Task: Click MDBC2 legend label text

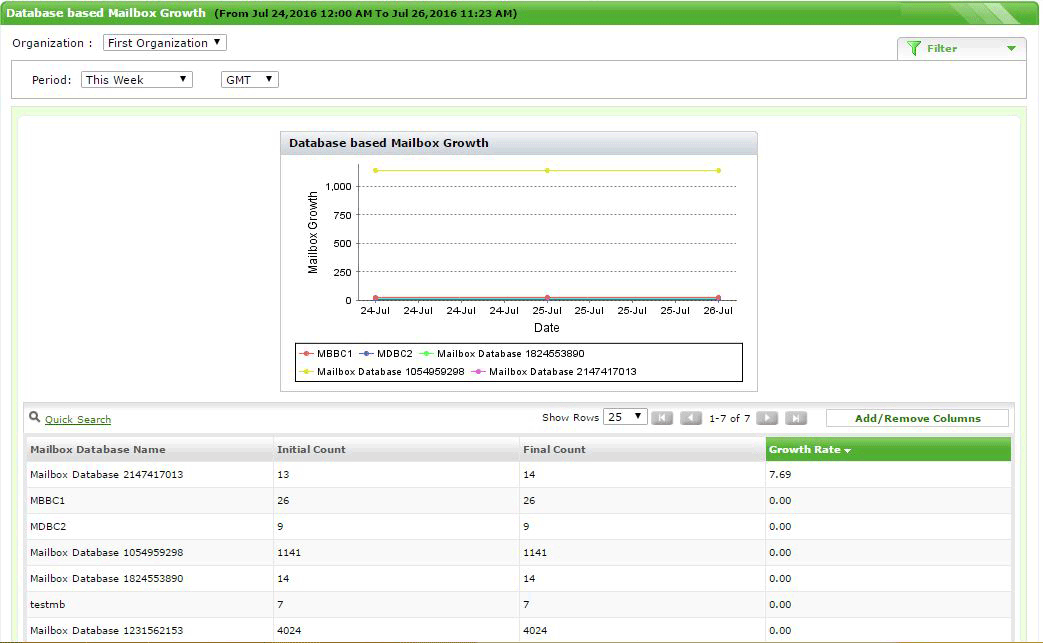Action: pyautogui.click(x=394, y=354)
